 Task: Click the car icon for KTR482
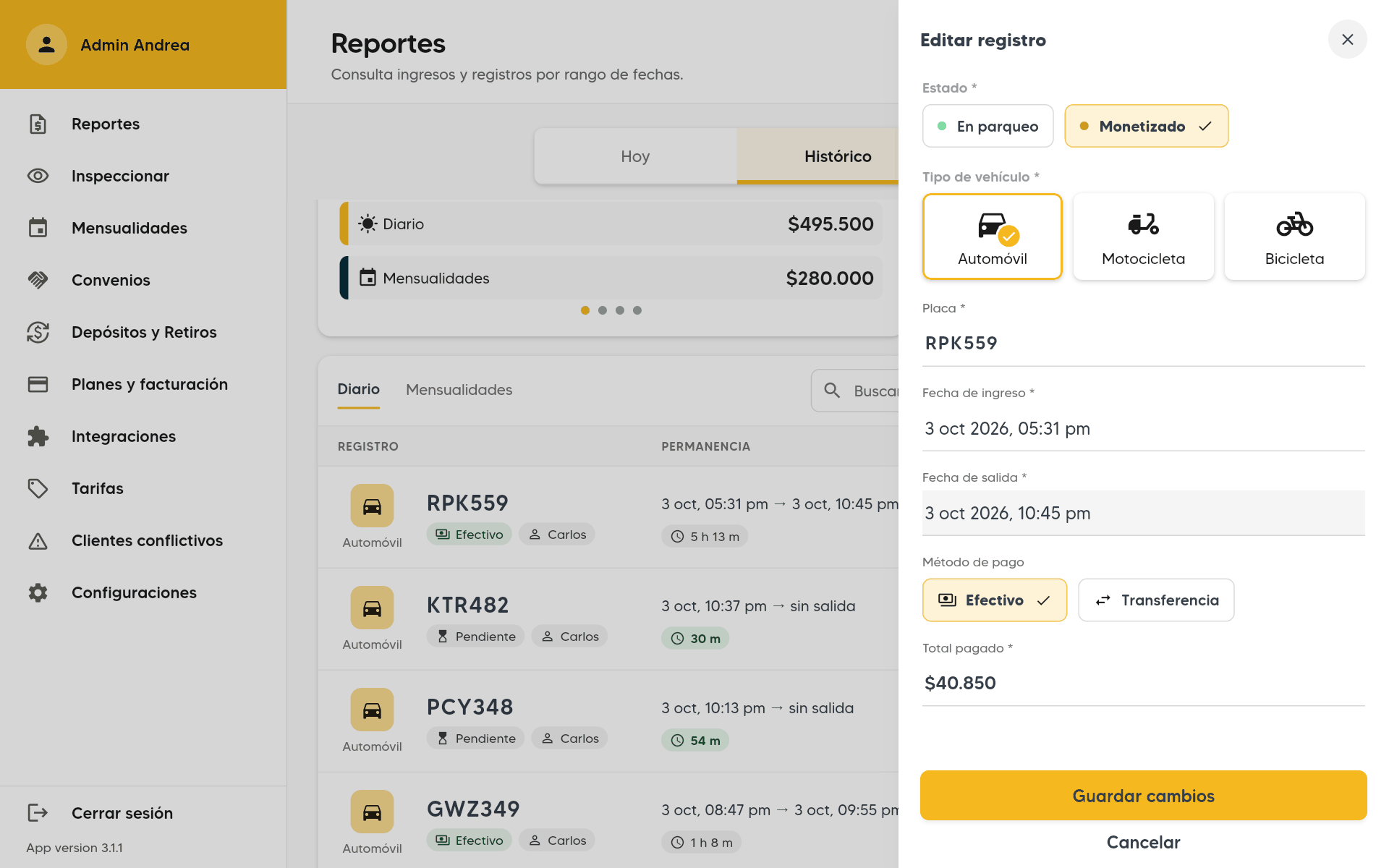[372, 608]
